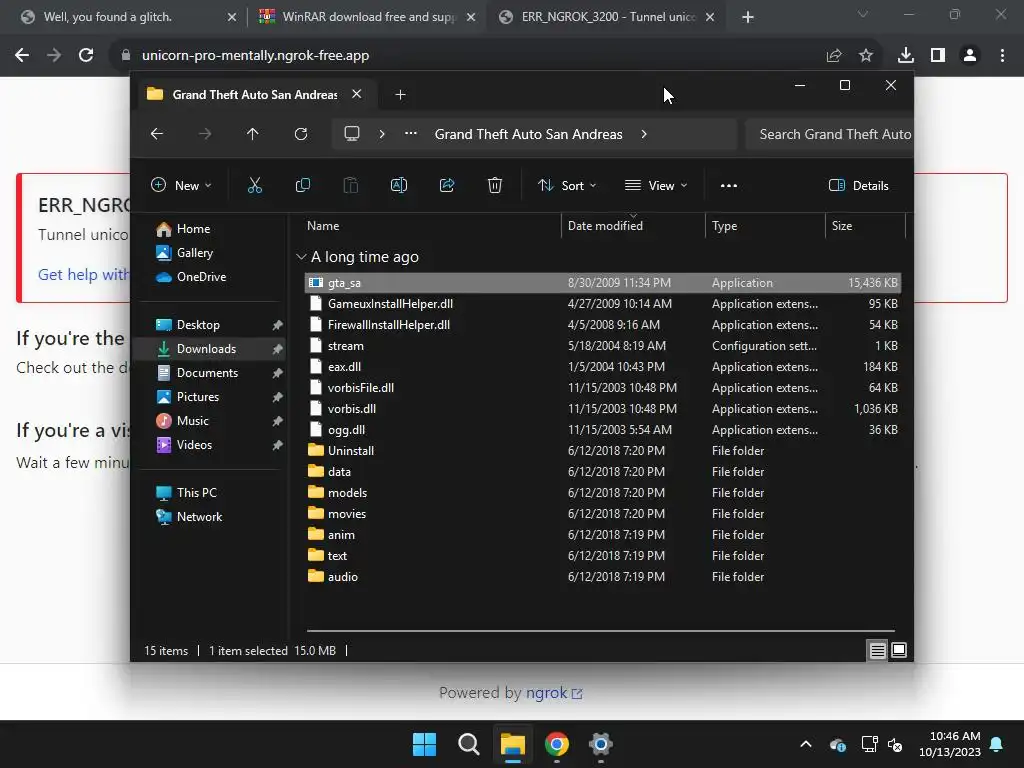Screen dimensions: 1024x768
Task: Open the View dropdown
Action: [x=656, y=185]
